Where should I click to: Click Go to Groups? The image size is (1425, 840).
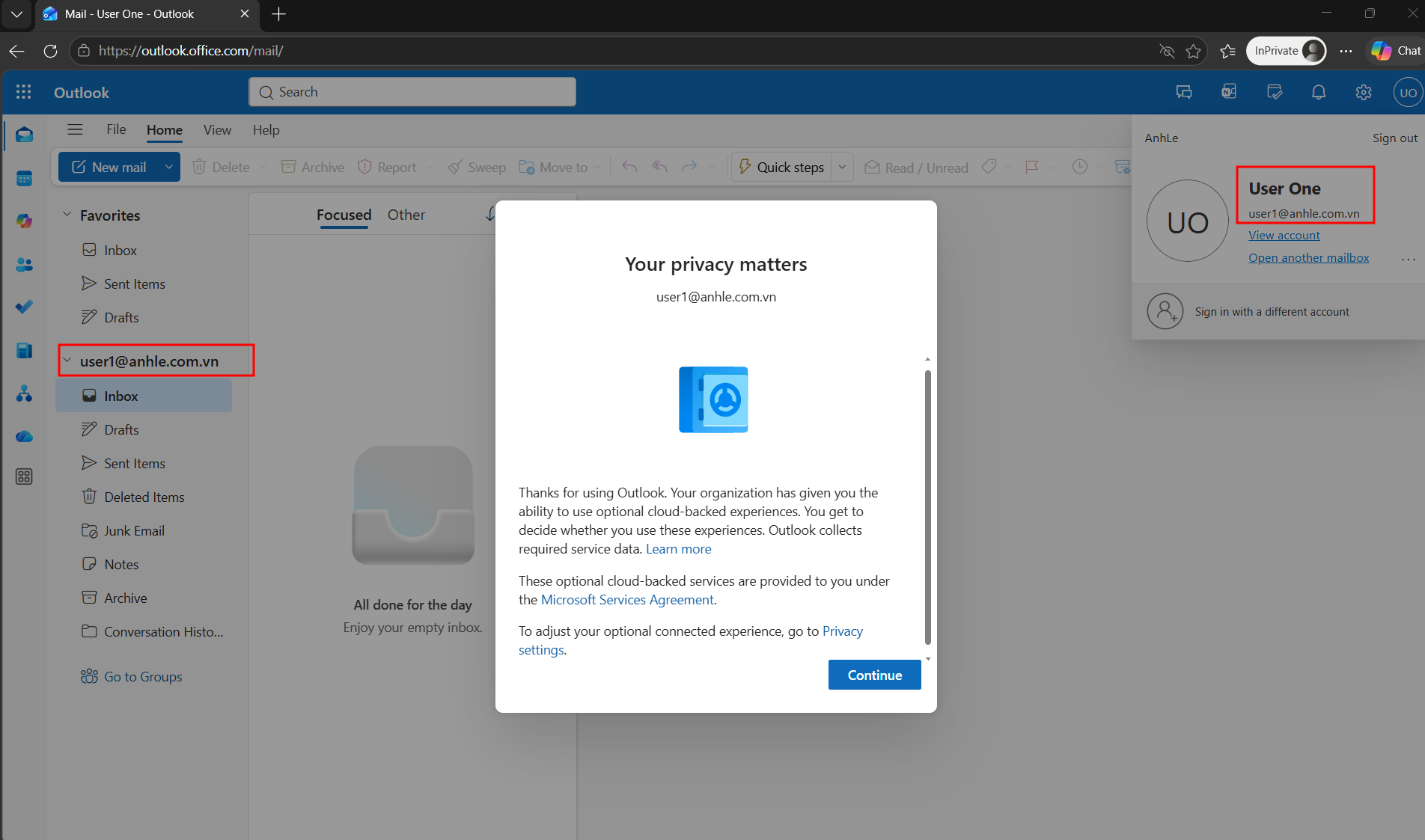tap(132, 676)
